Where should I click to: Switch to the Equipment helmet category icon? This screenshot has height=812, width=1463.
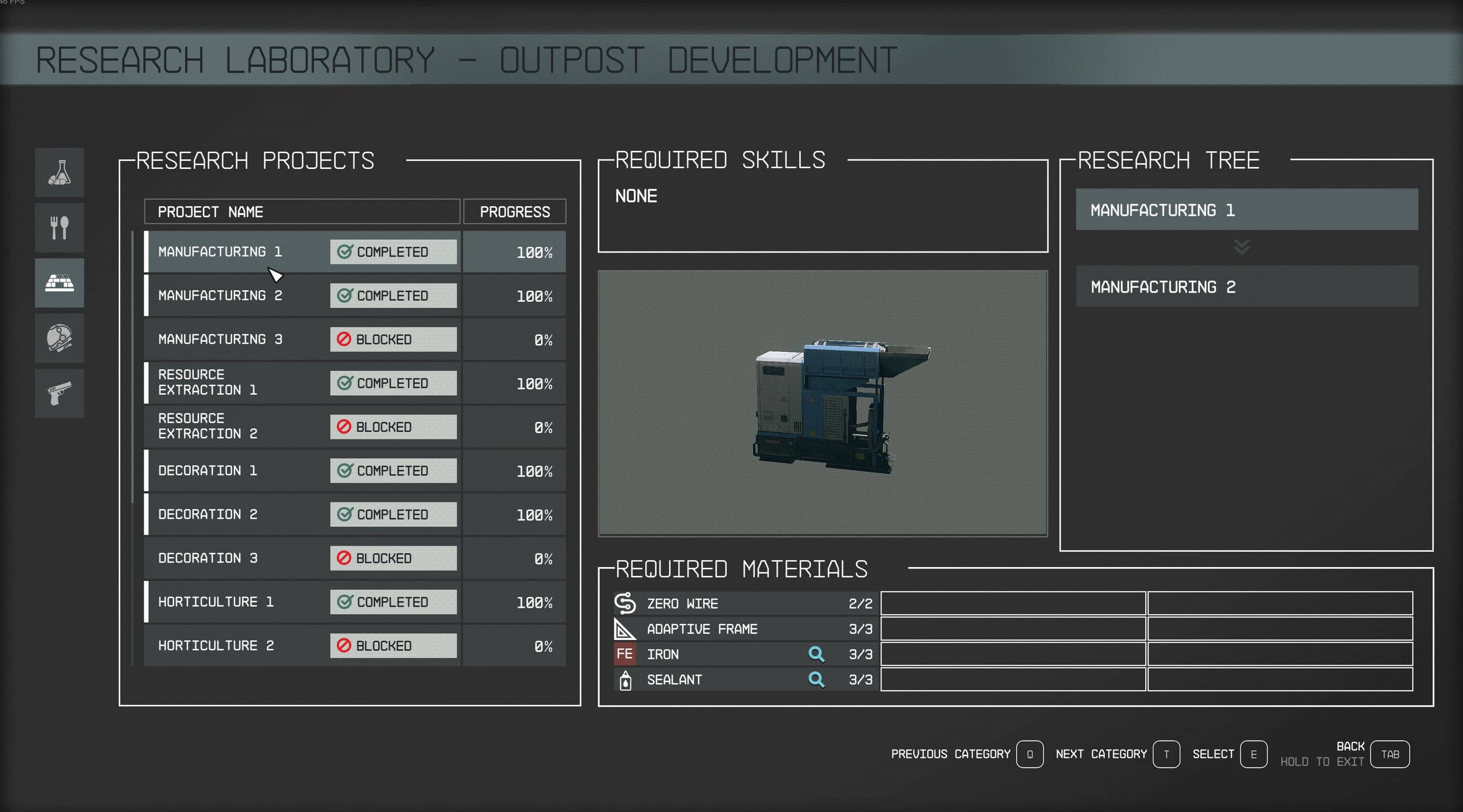pyautogui.click(x=59, y=338)
